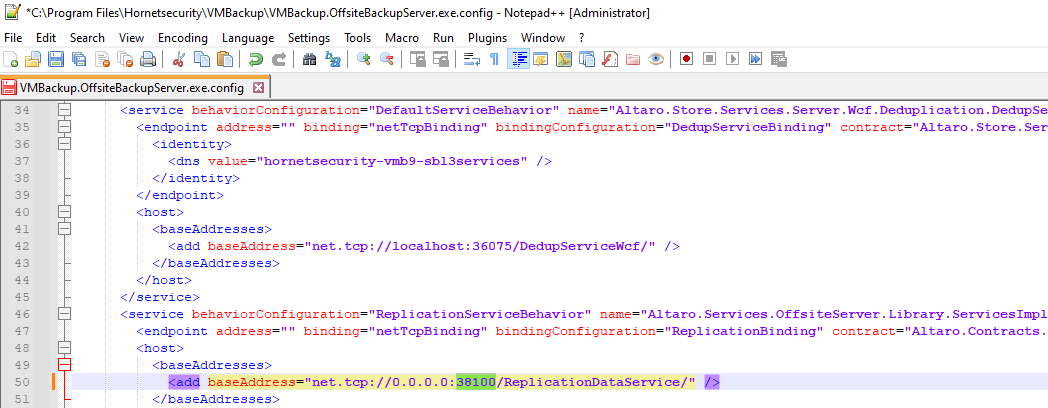
Task: Collapse the host fold at line 40
Action: click(x=64, y=212)
